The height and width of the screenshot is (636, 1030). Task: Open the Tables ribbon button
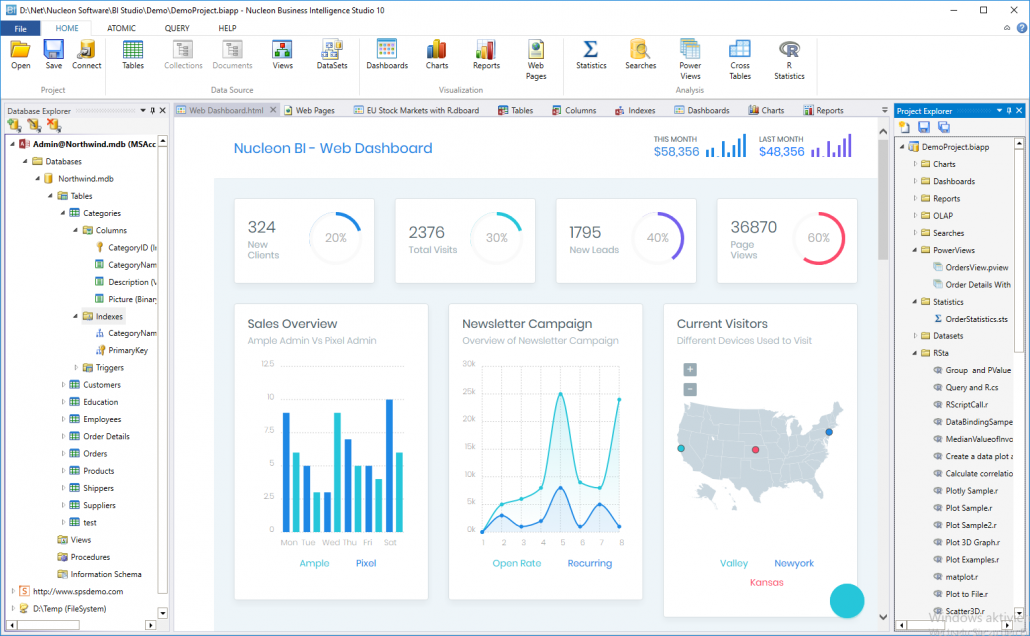133,54
